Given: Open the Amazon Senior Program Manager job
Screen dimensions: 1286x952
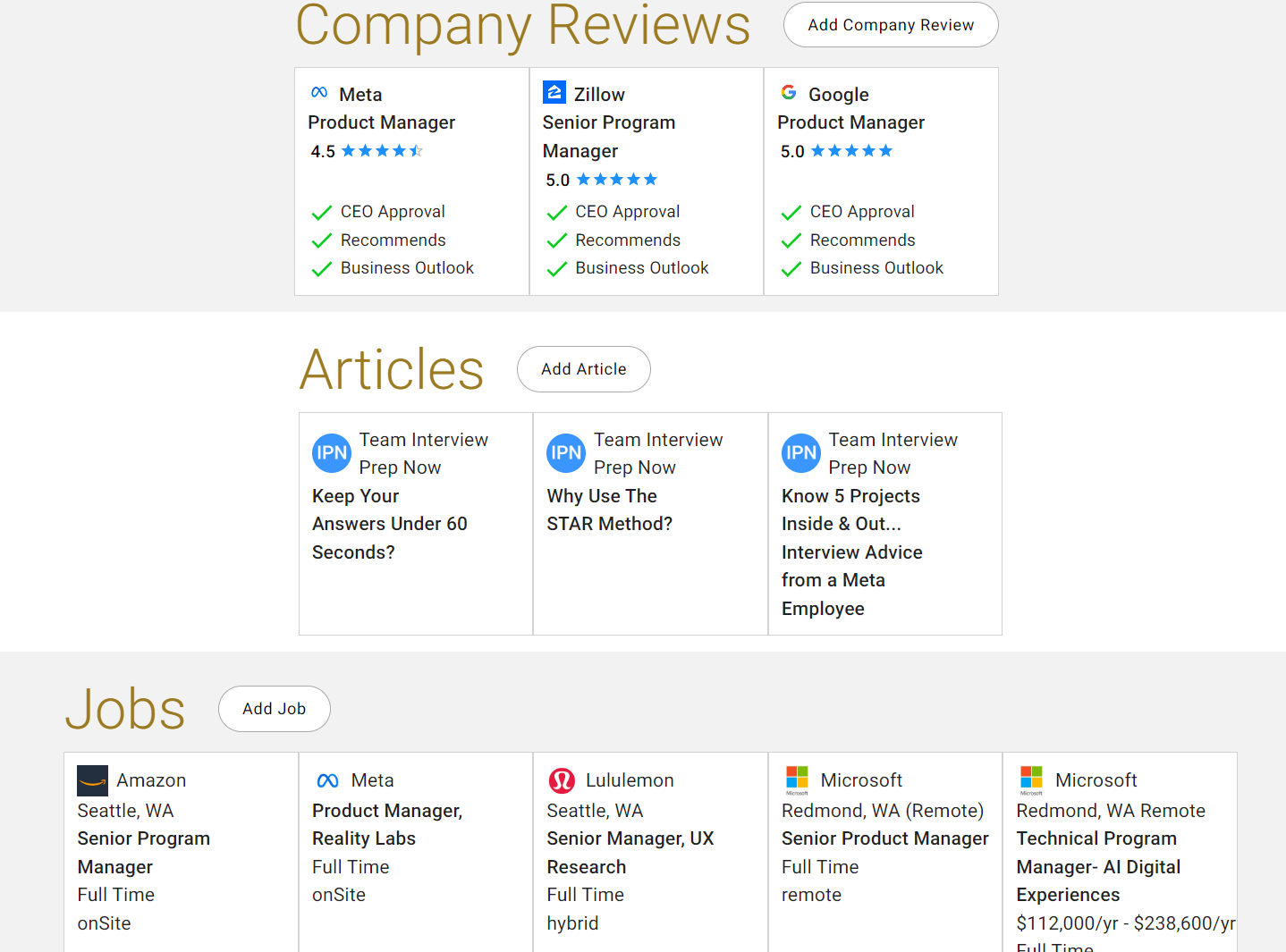Looking at the screenshot, I should 144,853.
